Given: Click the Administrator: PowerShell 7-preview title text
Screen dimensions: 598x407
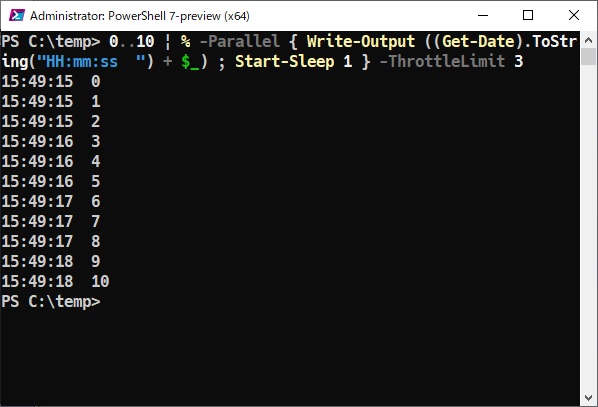Looking at the screenshot, I should click(x=140, y=16).
